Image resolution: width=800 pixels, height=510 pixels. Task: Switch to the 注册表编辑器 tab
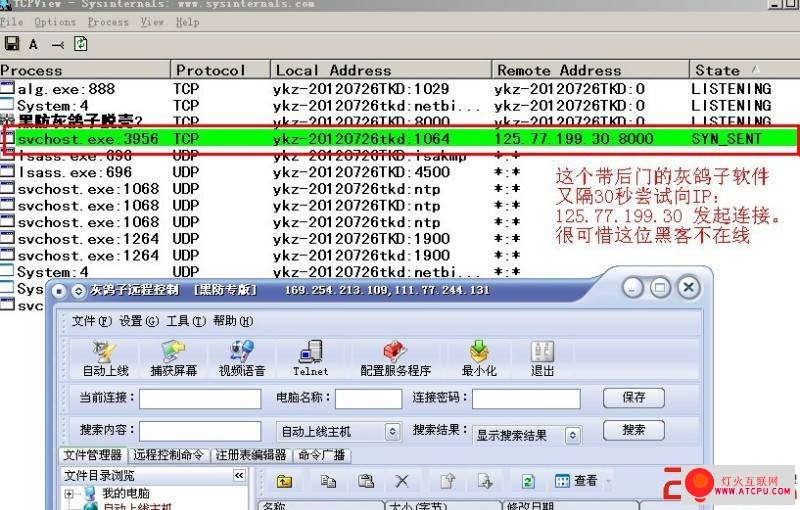251,455
